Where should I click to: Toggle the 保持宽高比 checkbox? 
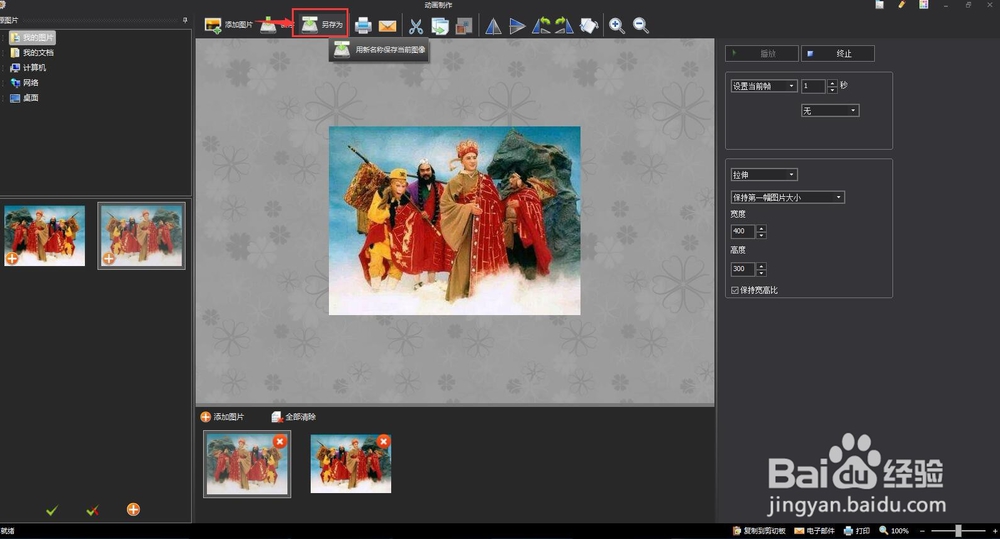pos(735,290)
